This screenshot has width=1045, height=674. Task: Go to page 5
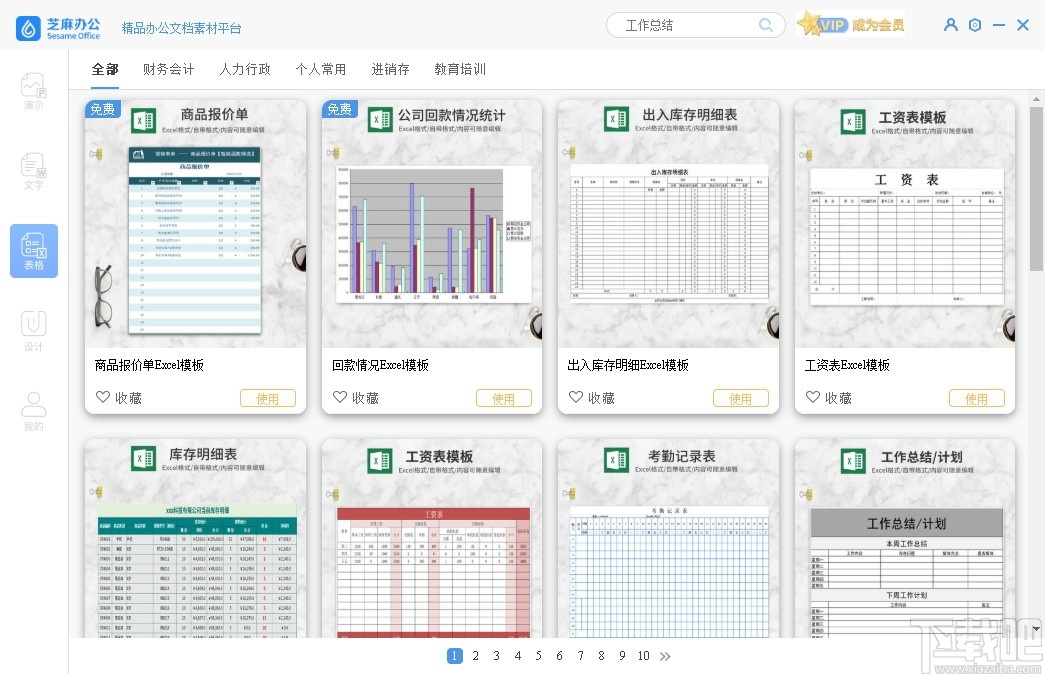tap(538, 656)
